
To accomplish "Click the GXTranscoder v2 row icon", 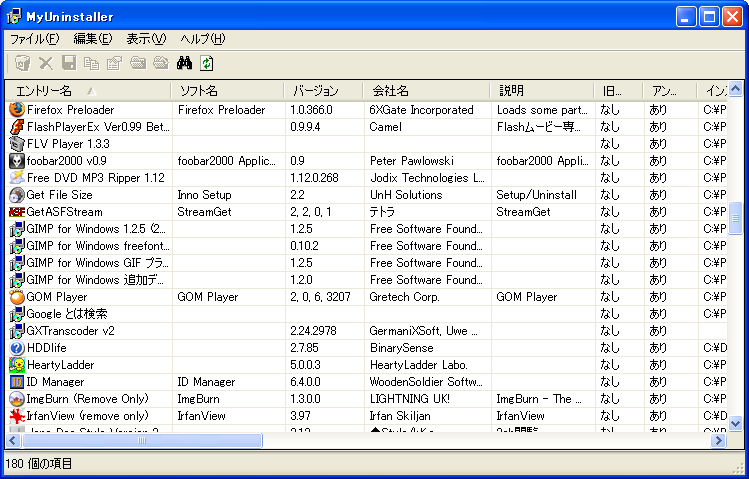I will 17,330.
